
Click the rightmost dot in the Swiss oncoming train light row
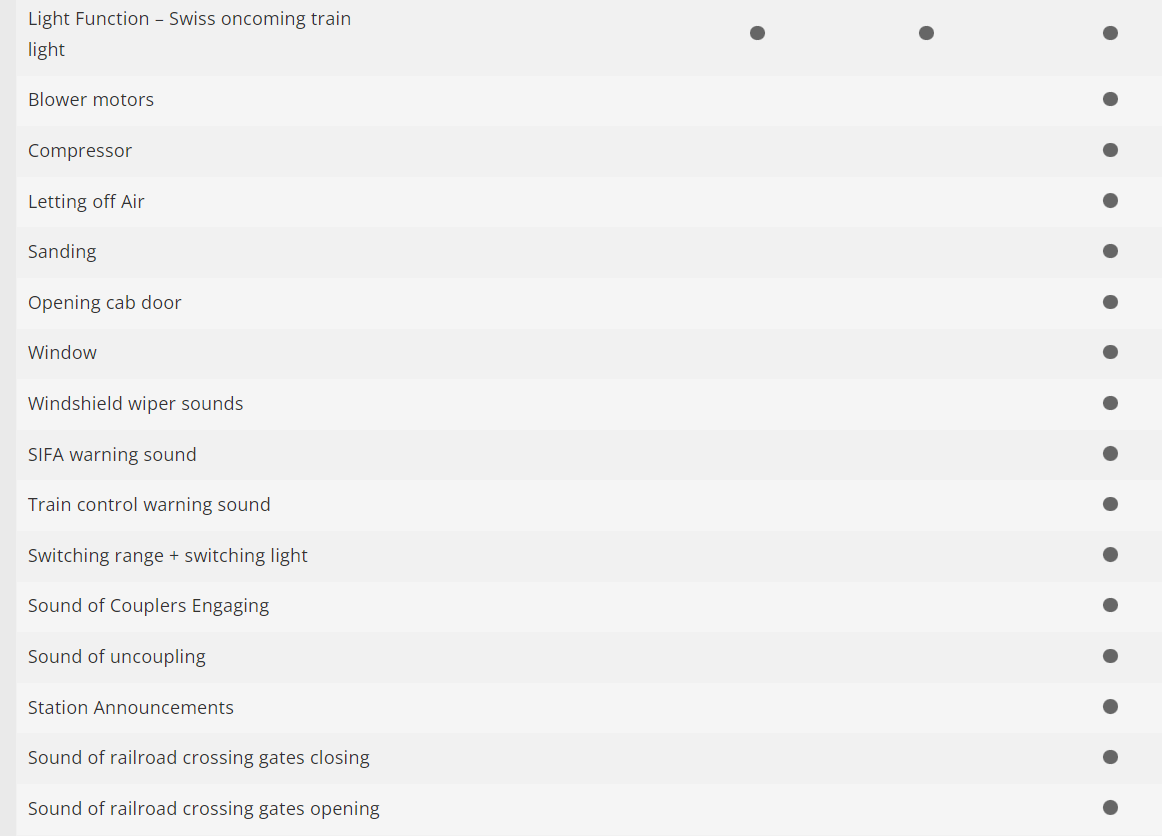[1110, 33]
